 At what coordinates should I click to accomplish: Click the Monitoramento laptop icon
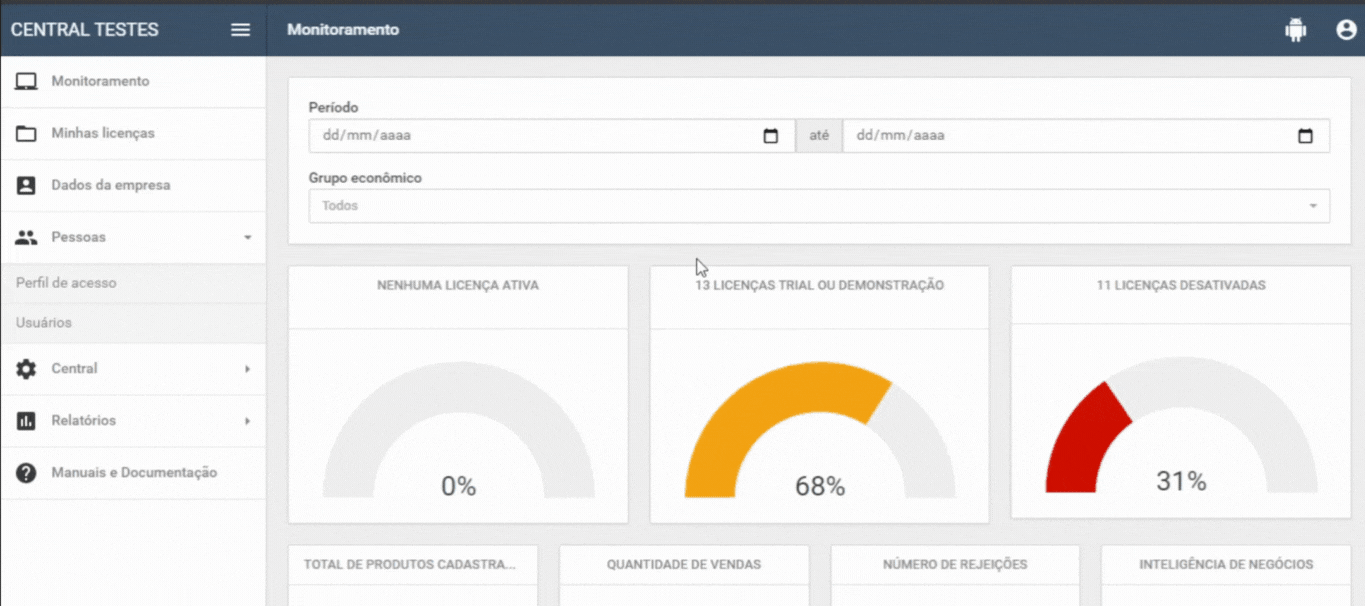[x=26, y=82]
